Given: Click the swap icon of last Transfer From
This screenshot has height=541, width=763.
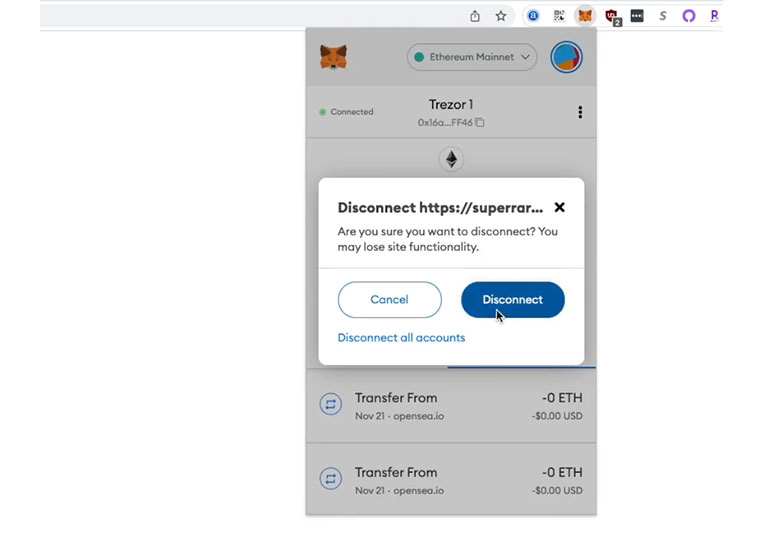Looking at the screenshot, I should [x=330, y=479].
